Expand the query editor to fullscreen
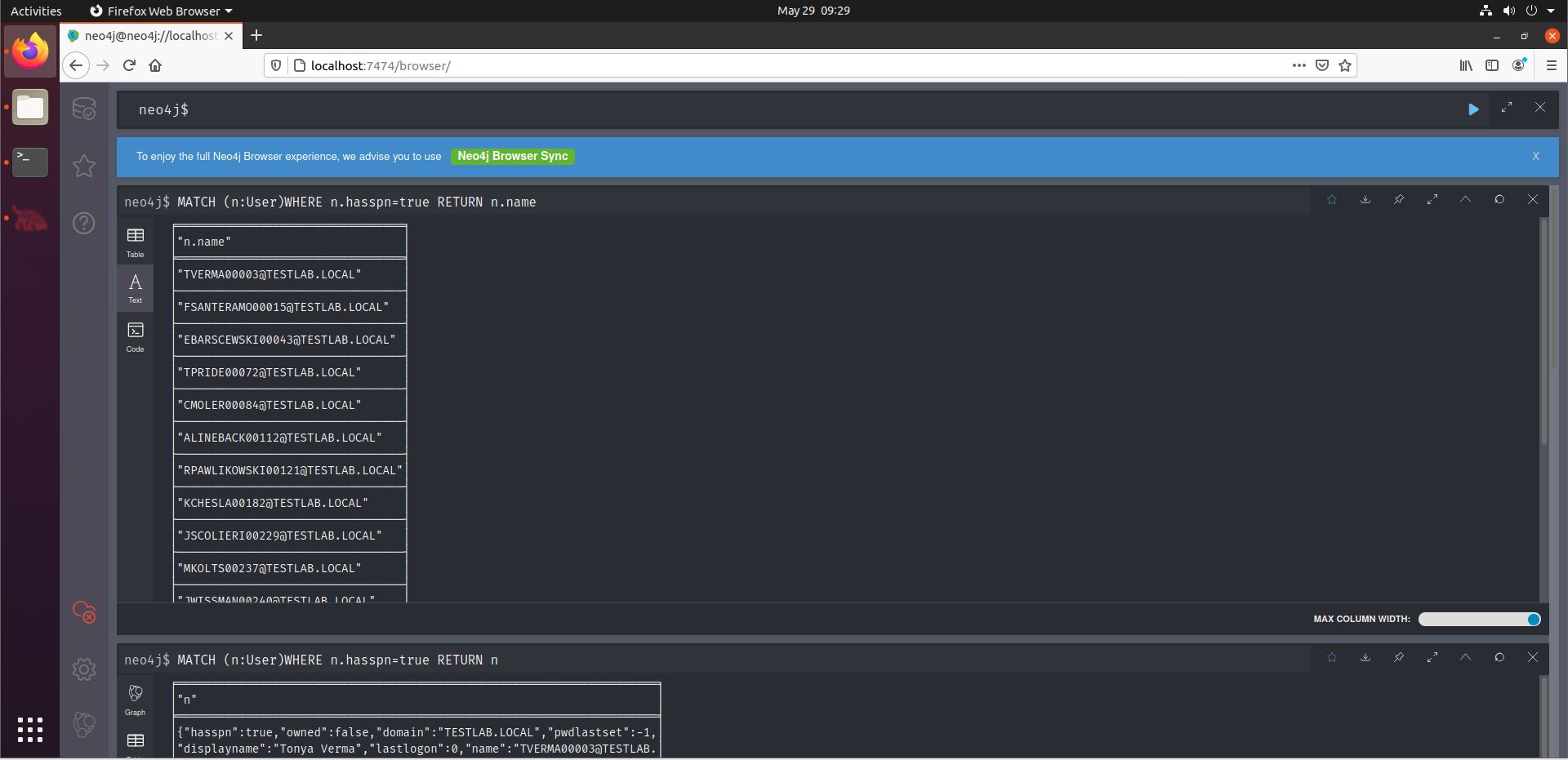1568x760 pixels. (1507, 107)
